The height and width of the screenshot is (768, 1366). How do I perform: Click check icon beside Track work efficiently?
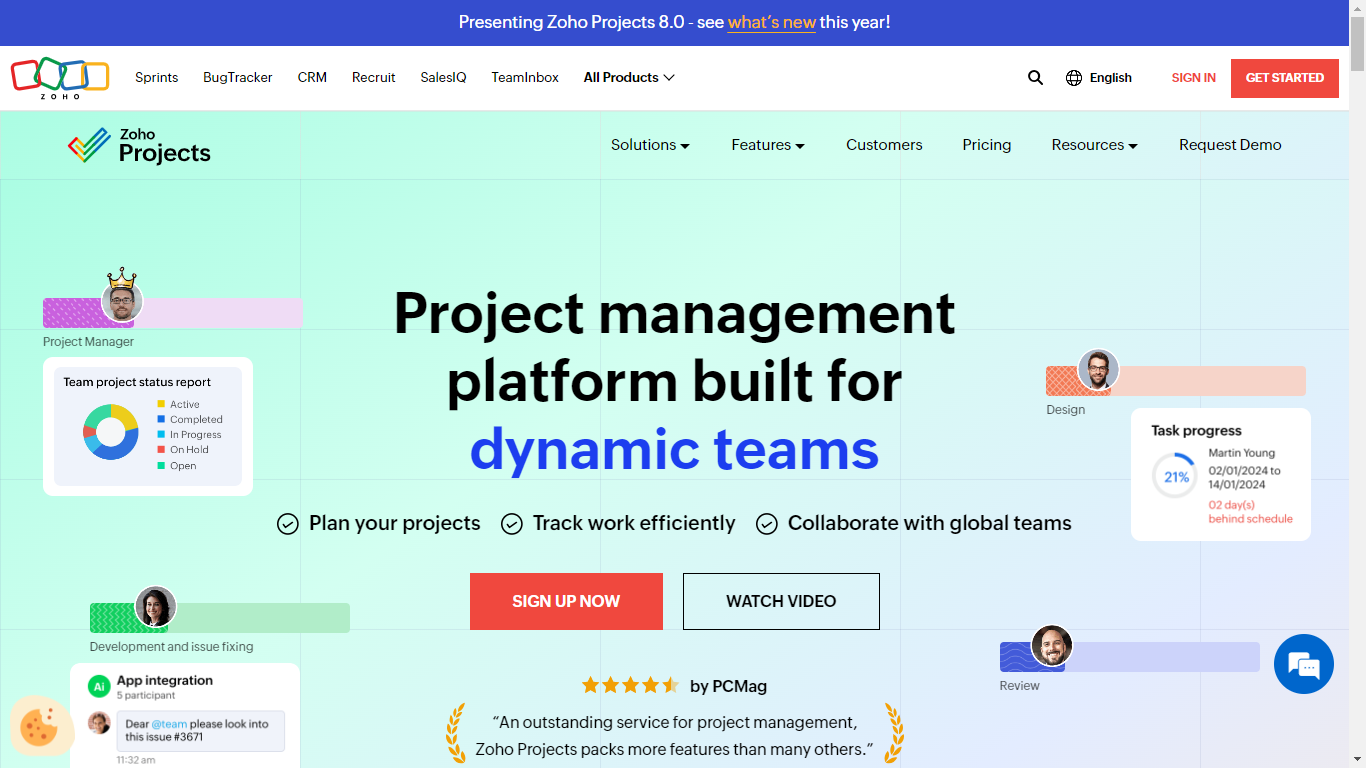pos(512,524)
